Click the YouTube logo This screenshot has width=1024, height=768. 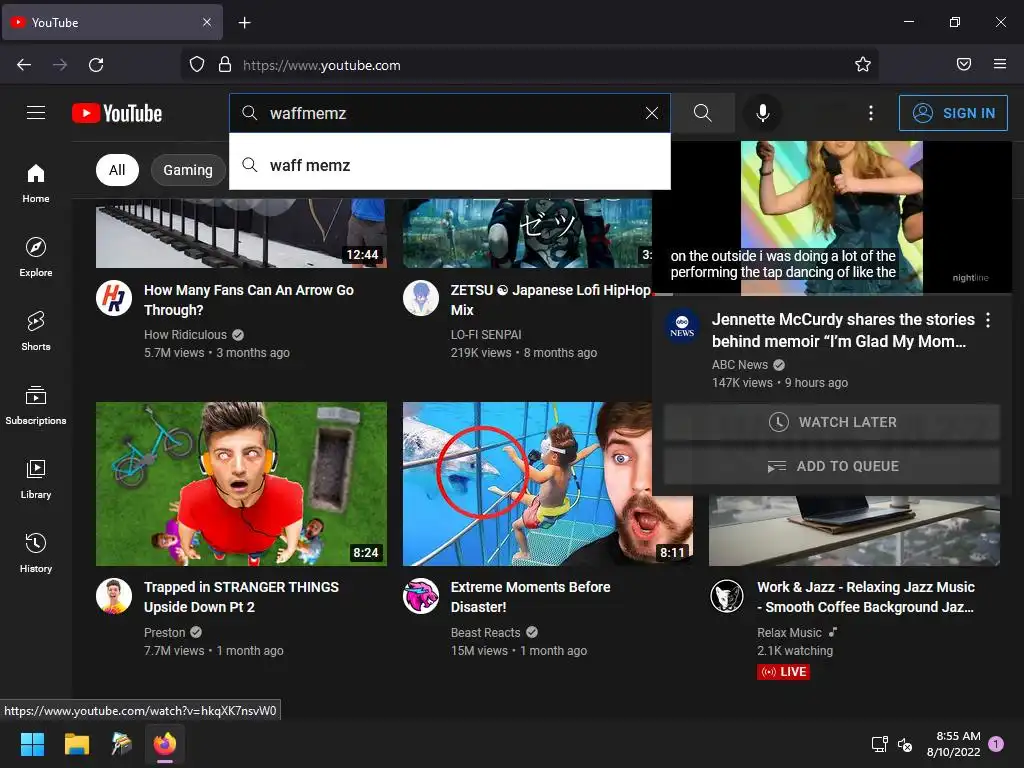point(117,113)
